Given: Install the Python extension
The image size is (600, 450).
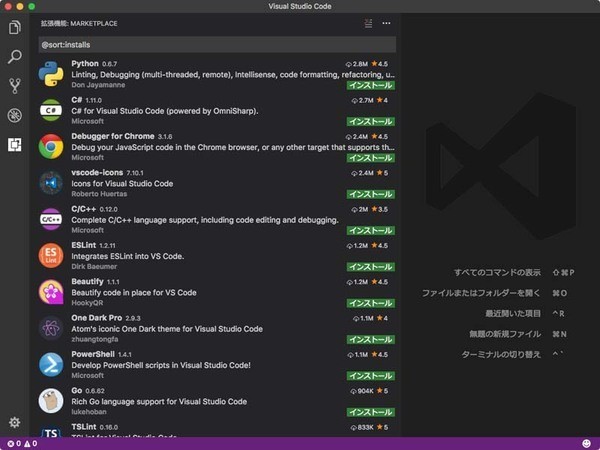Looking at the screenshot, I should [x=371, y=85].
